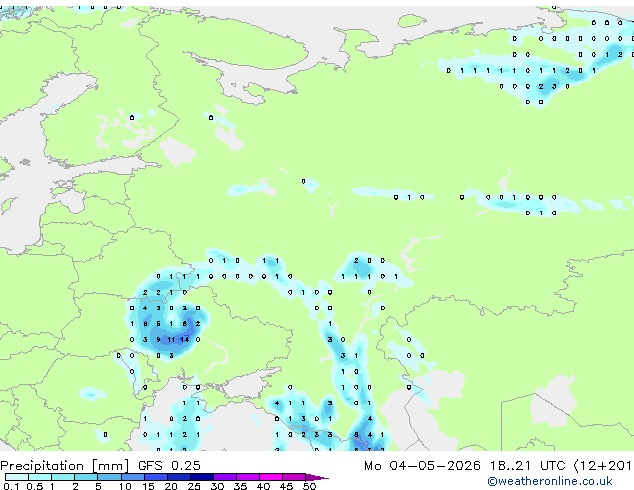Viewport: 634px width, 490px height.
Task: Click the "Precipitation [mm]" title text
Action: click(64, 466)
